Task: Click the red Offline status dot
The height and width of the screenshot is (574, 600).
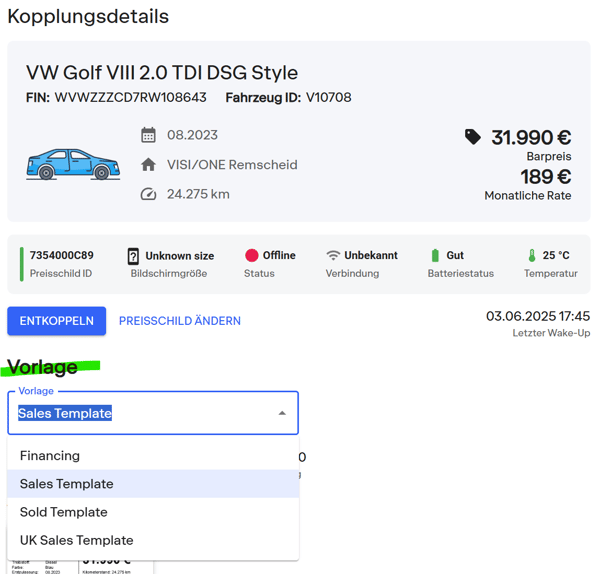Action: tap(251, 255)
